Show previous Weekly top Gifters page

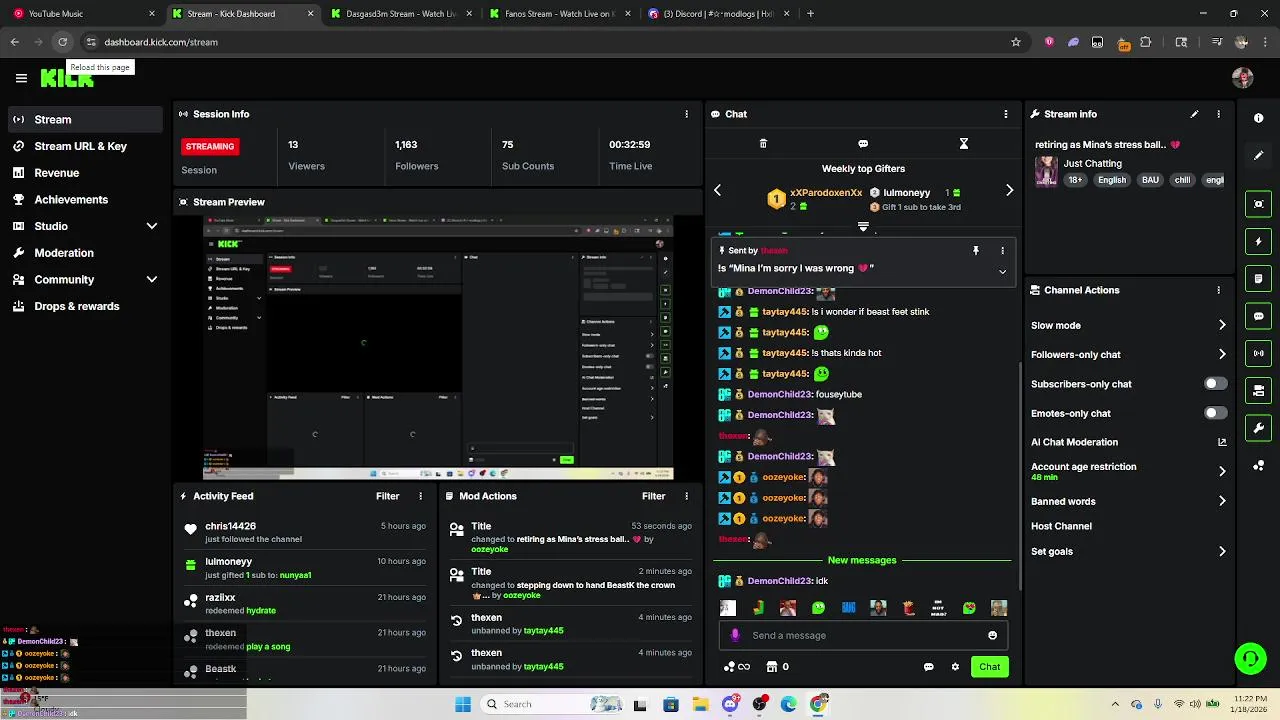(x=717, y=190)
